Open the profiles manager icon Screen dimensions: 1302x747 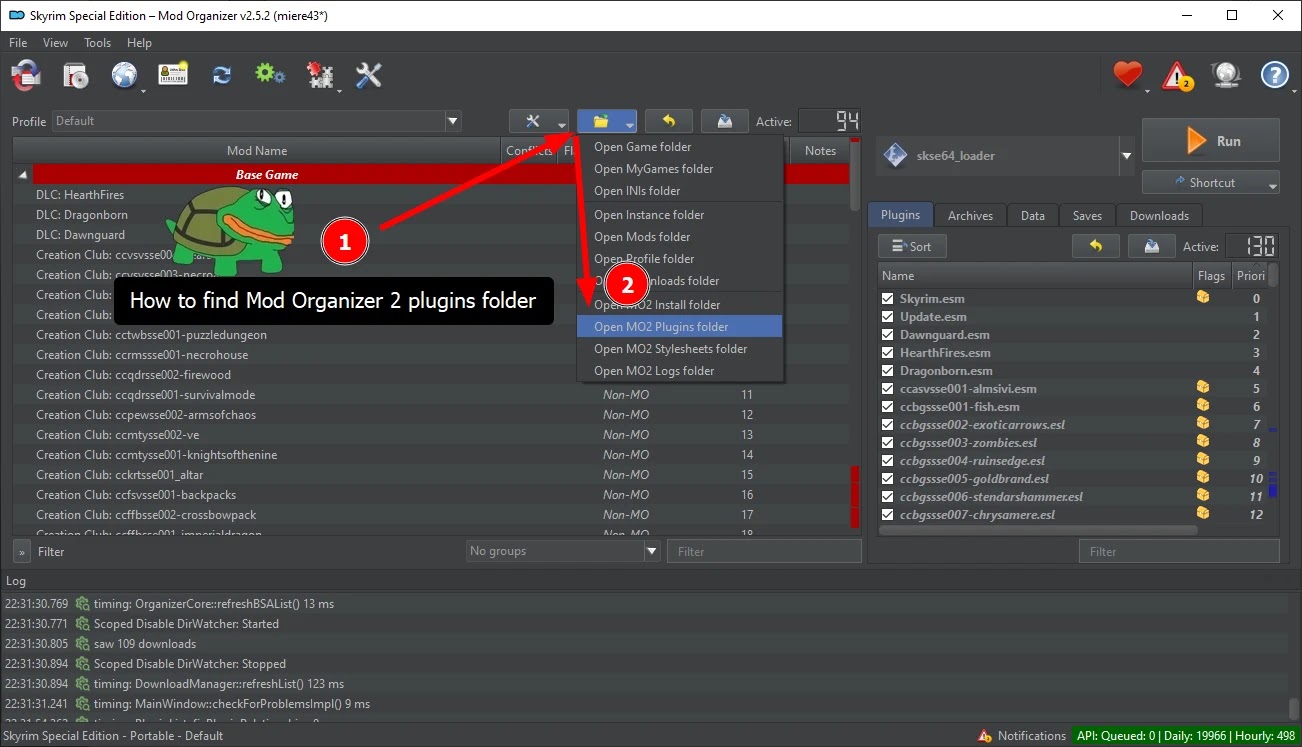[x=76, y=76]
